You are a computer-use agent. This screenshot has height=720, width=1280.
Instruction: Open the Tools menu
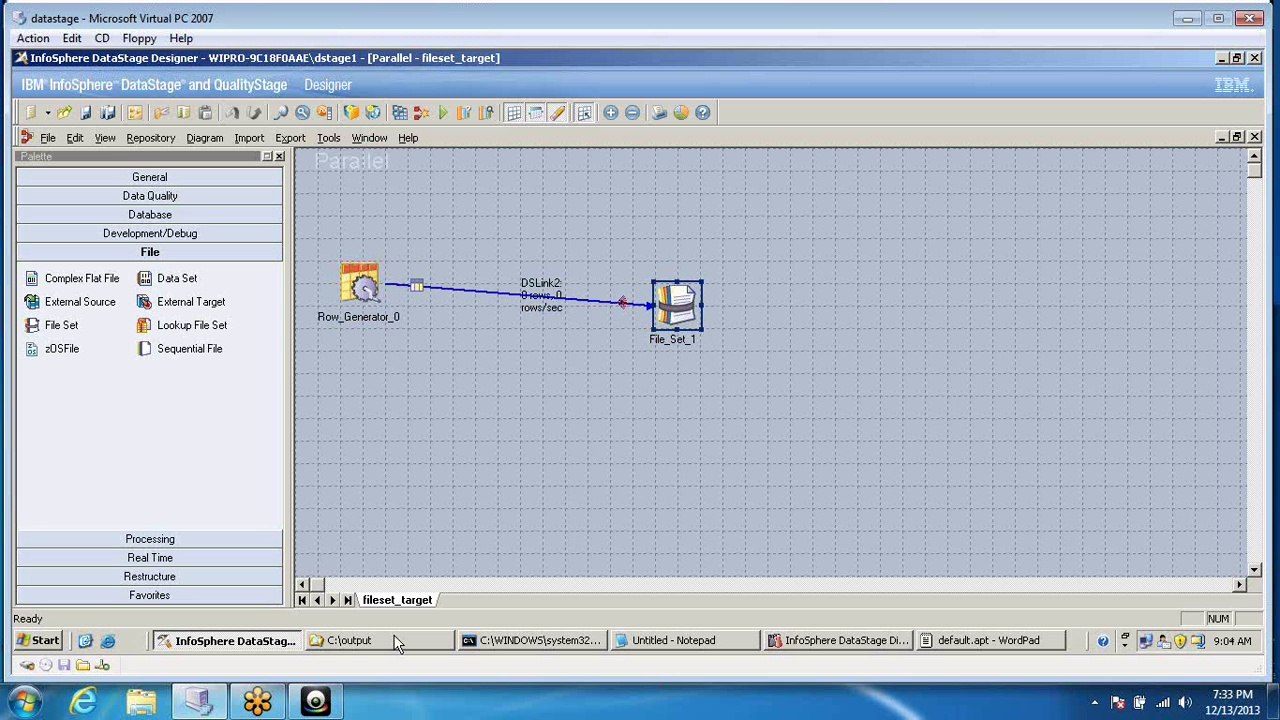[328, 138]
